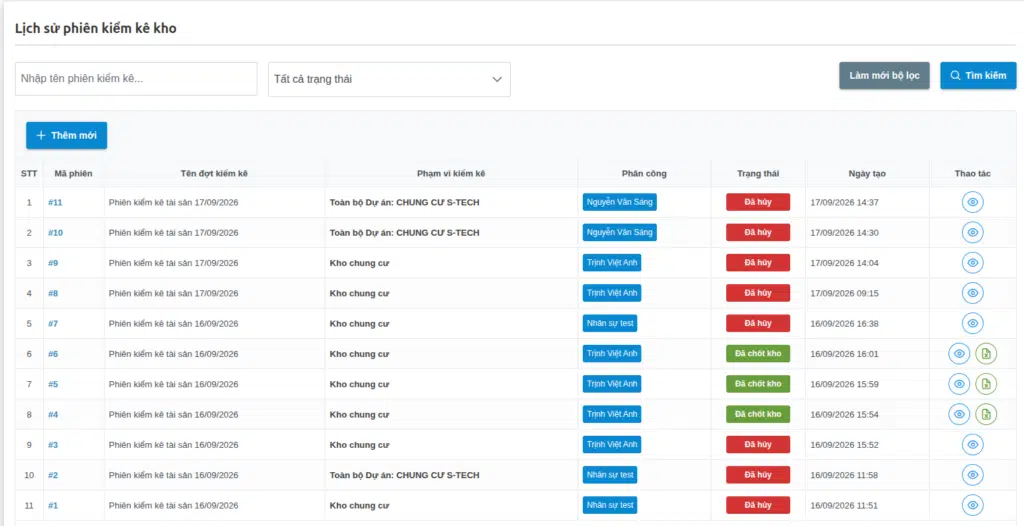The width and height of the screenshot is (1024, 526).
Task: Click the 'Thêm mới' button
Action: click(x=67, y=135)
